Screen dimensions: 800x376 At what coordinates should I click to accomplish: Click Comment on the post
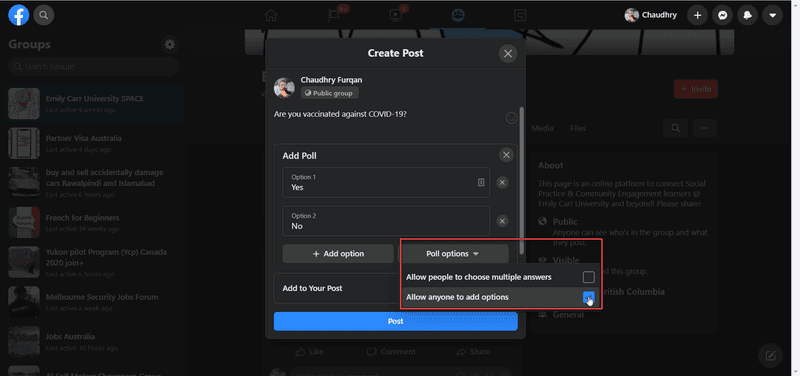(391, 352)
